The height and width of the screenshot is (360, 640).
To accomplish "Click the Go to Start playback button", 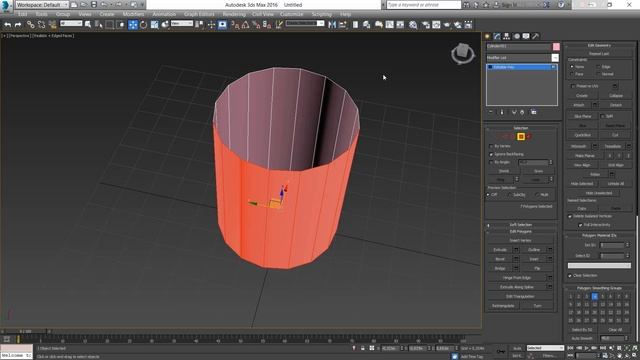I will (x=571, y=348).
